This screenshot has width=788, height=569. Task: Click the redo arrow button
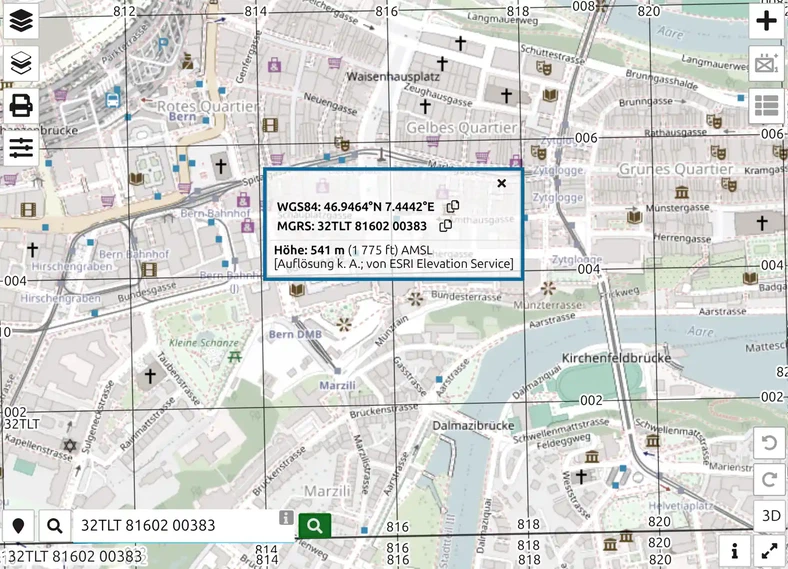click(x=769, y=480)
